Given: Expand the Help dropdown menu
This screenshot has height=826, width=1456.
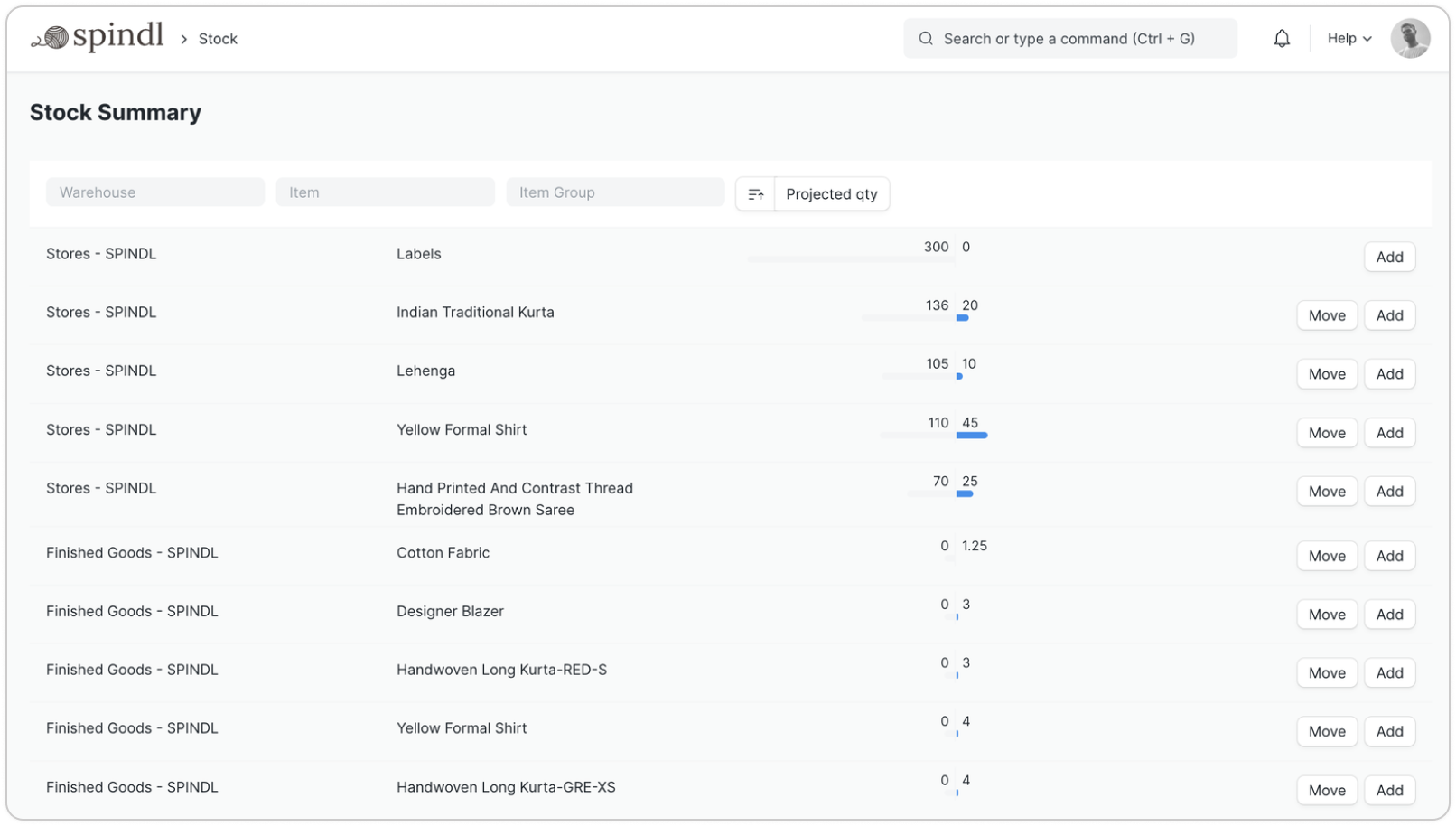Looking at the screenshot, I should point(1349,39).
